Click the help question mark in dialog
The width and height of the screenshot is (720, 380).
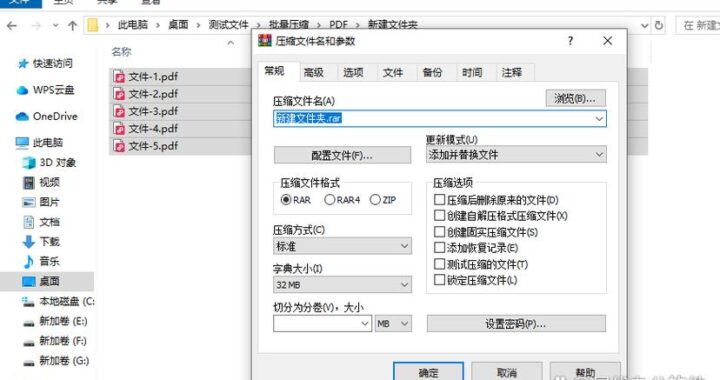pos(570,41)
